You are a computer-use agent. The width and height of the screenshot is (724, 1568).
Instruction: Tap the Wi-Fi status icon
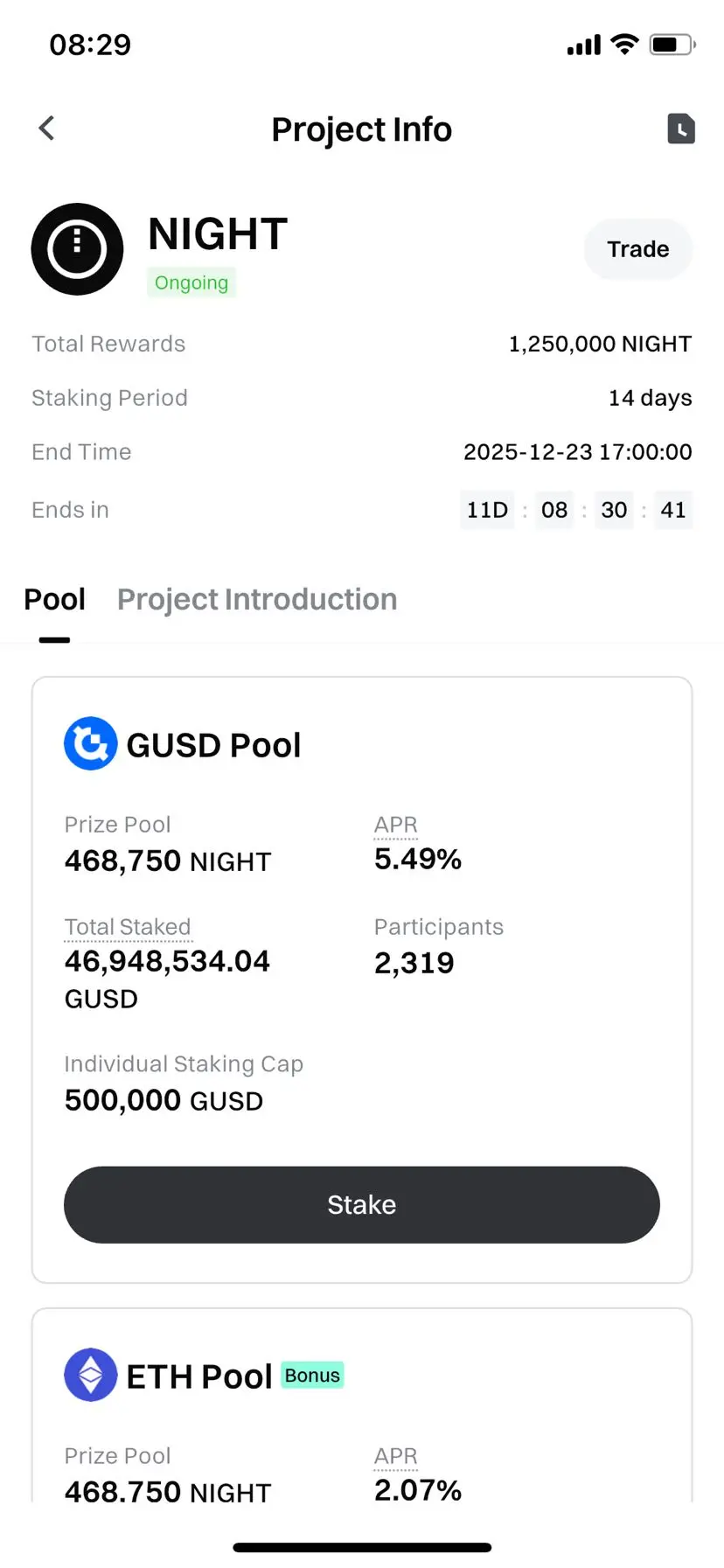click(624, 45)
